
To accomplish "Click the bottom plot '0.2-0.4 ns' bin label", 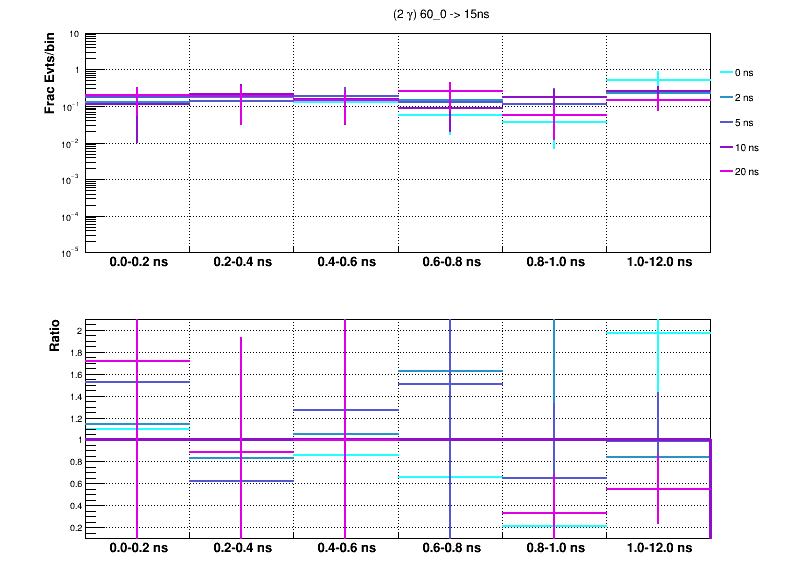I will tap(241, 549).
